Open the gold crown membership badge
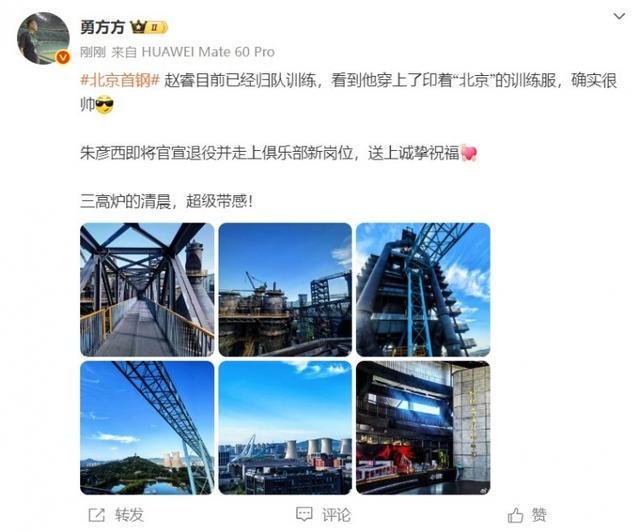 149,27
